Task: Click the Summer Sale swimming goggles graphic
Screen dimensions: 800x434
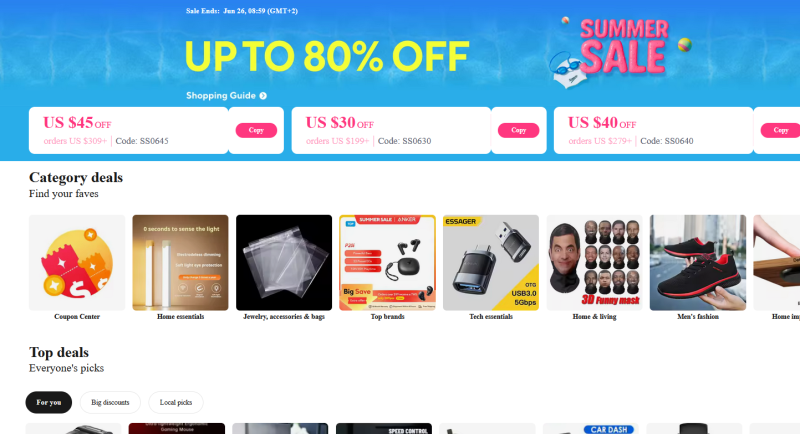Action: click(x=565, y=70)
